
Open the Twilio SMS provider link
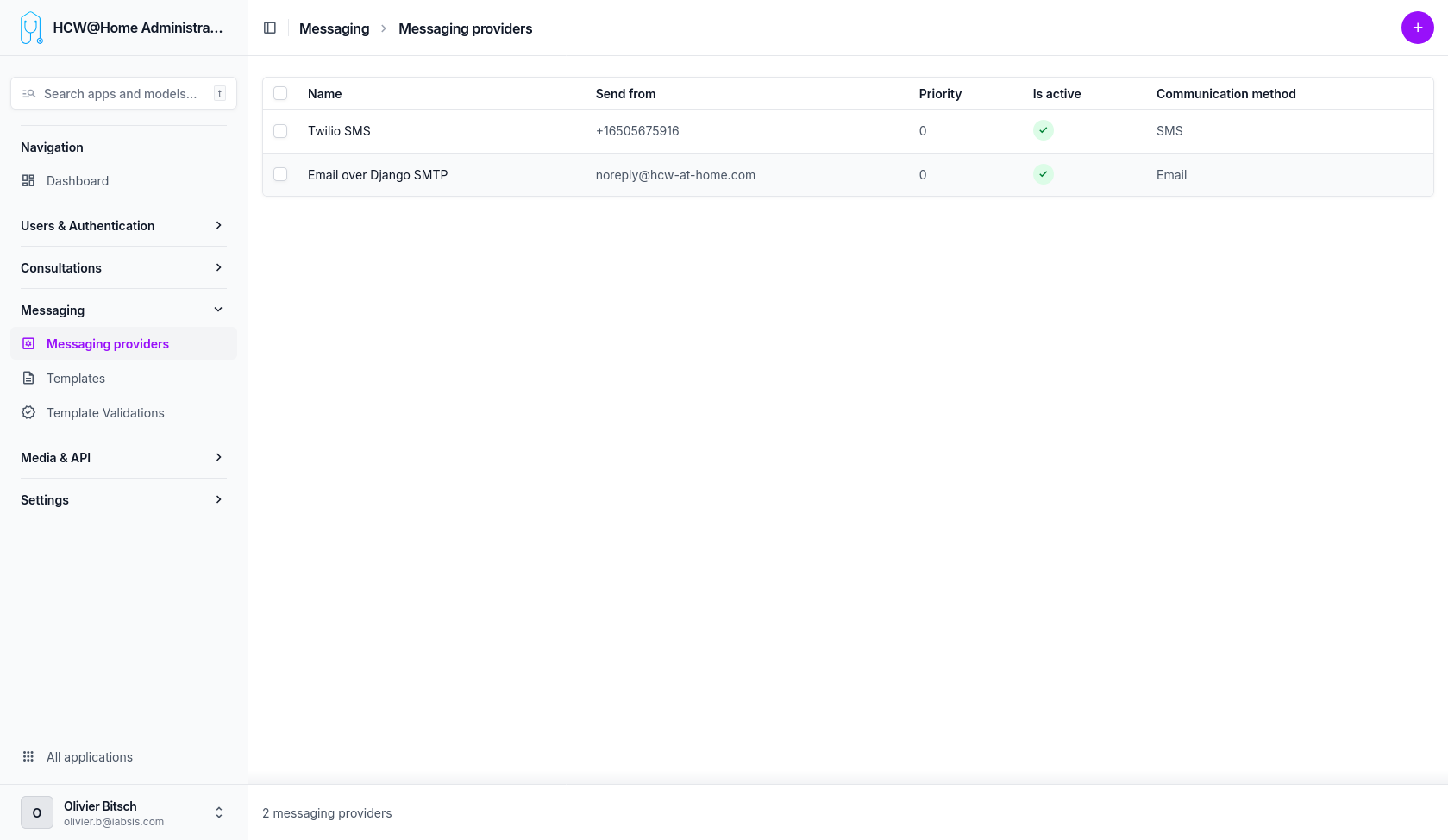pos(339,131)
